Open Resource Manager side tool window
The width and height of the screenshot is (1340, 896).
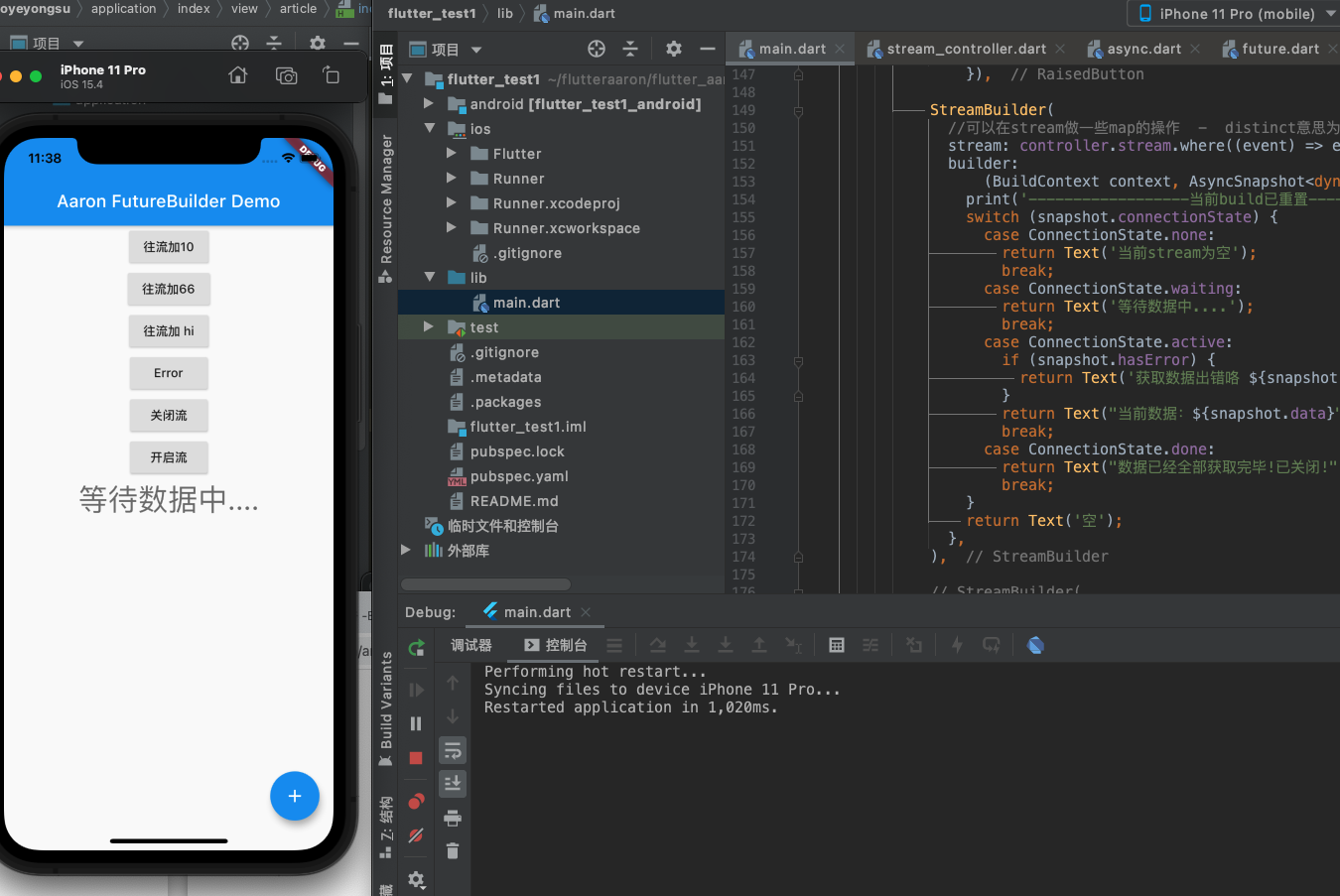pos(386,209)
